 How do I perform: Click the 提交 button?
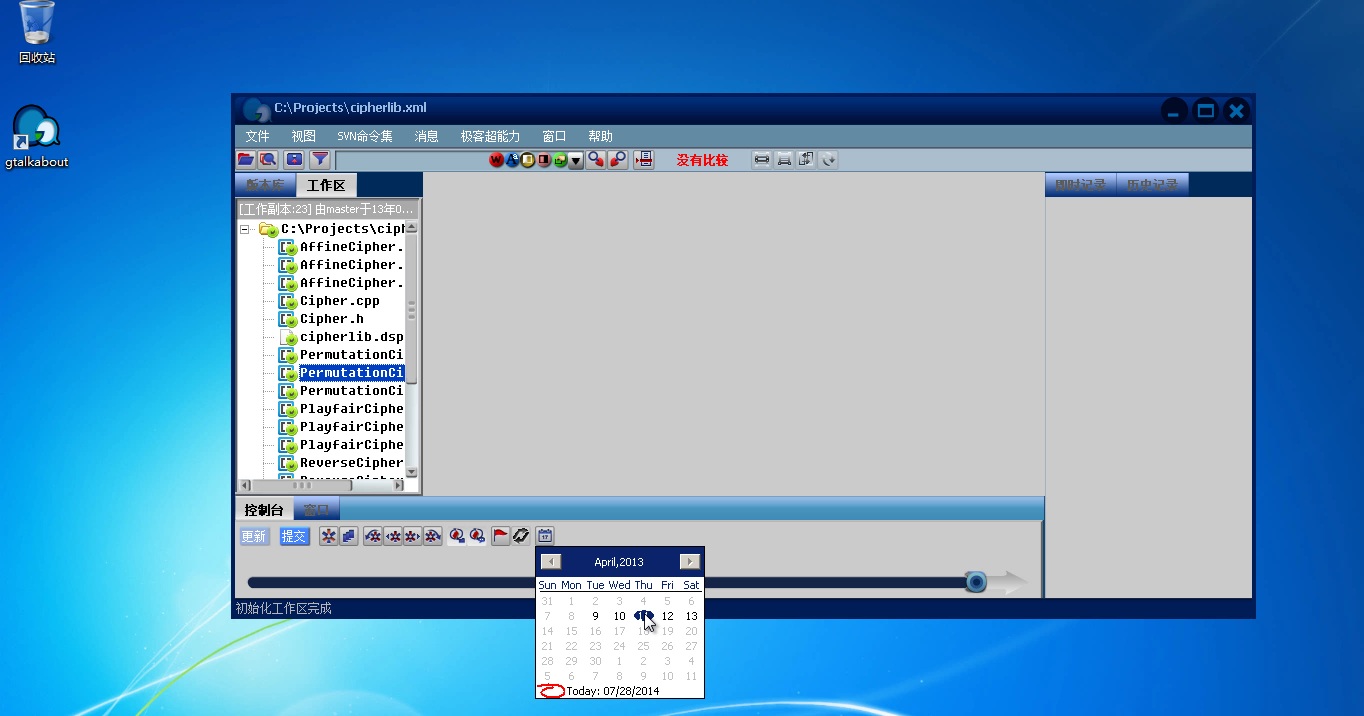295,537
